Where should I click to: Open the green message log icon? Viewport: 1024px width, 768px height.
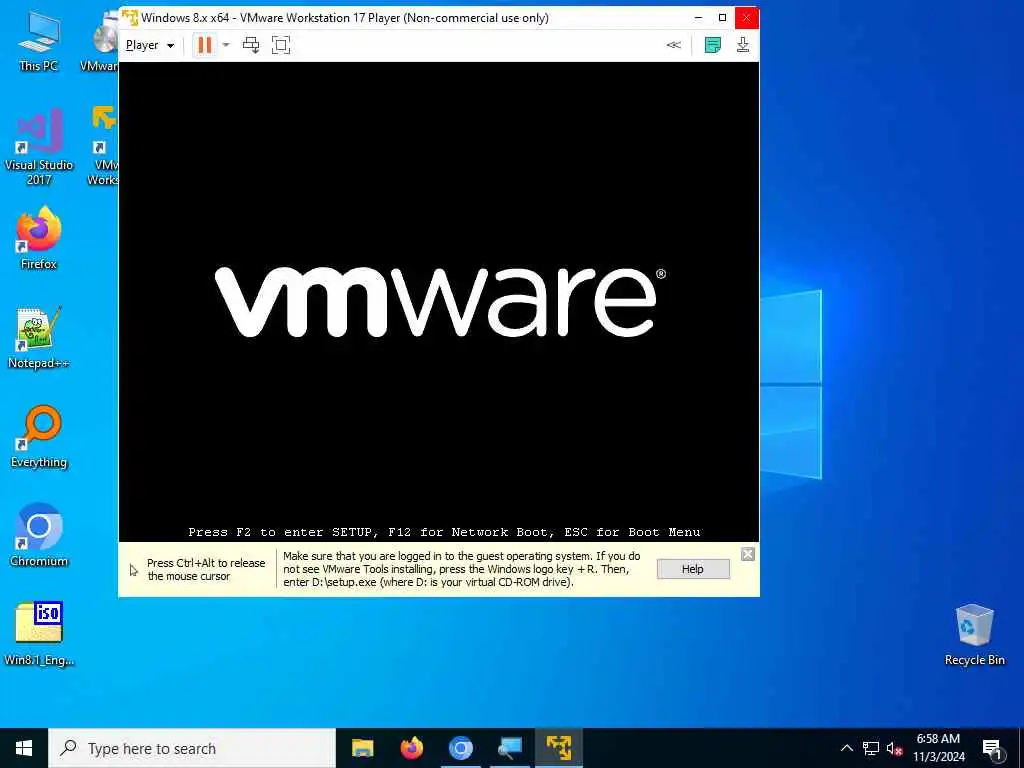coord(712,45)
